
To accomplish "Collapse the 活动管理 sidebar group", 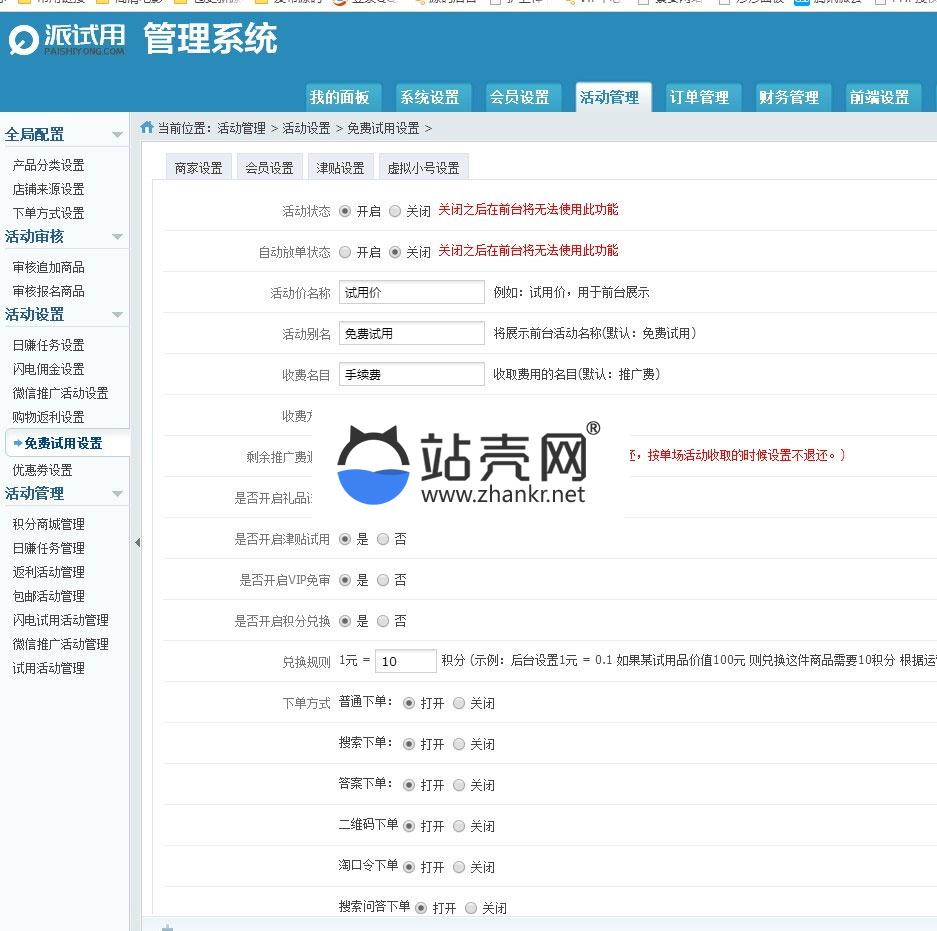I will click(x=117, y=494).
